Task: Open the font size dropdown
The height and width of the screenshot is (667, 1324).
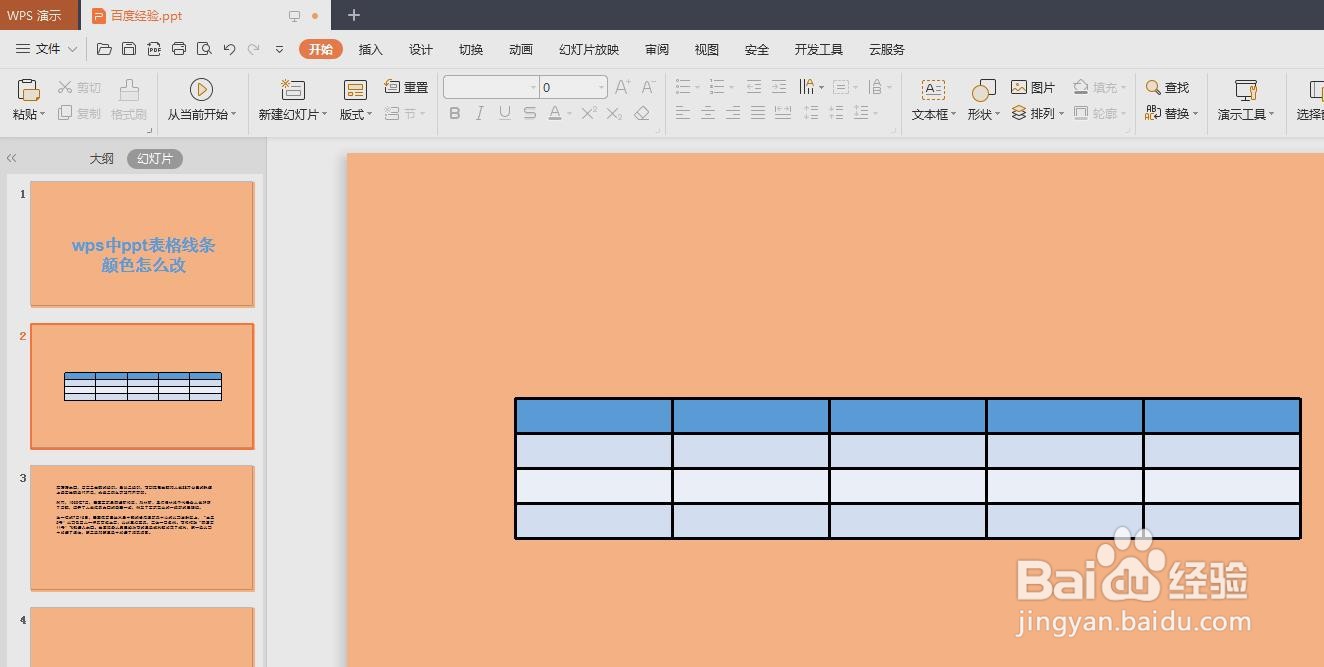Action: click(601, 88)
